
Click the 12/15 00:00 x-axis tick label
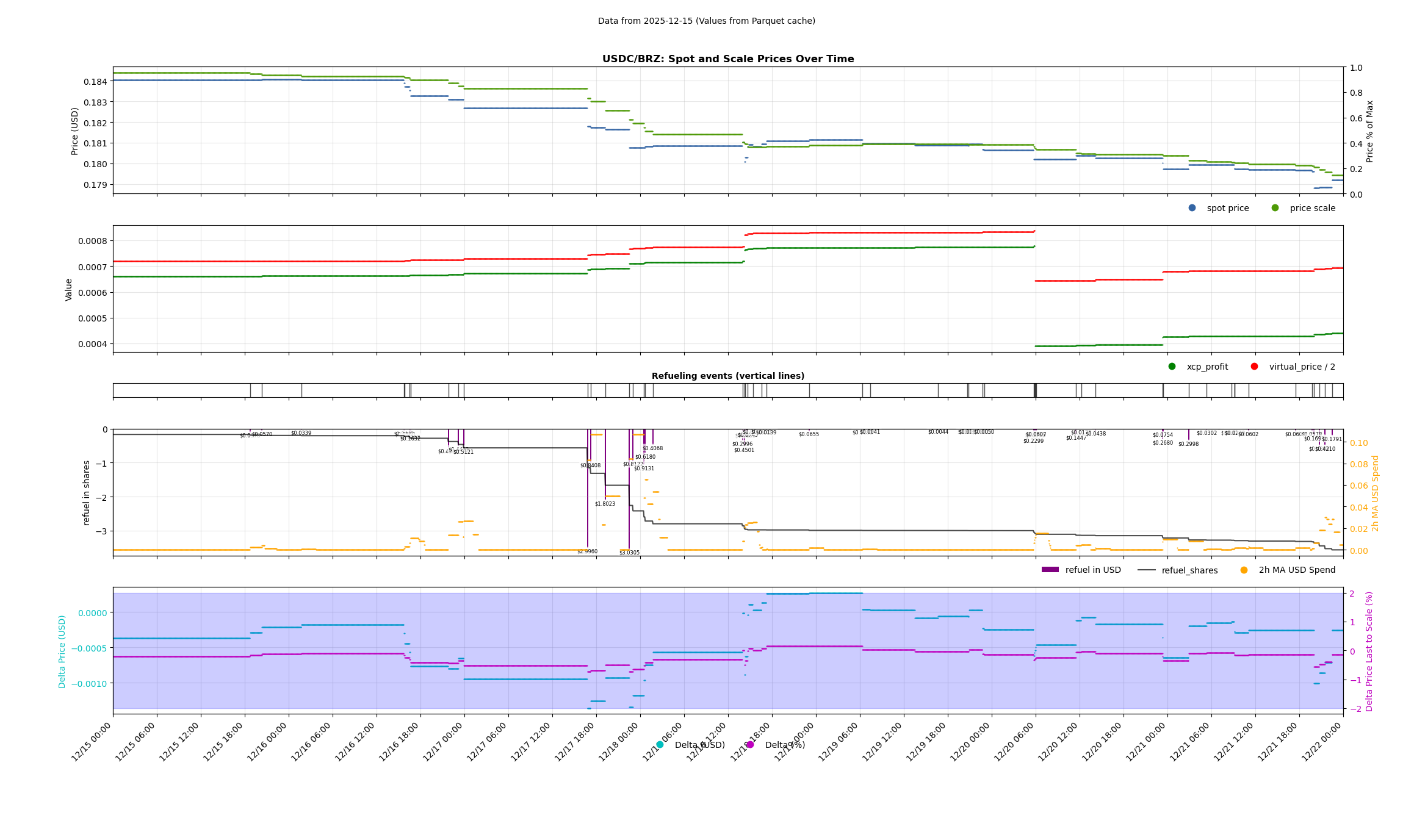92,742
